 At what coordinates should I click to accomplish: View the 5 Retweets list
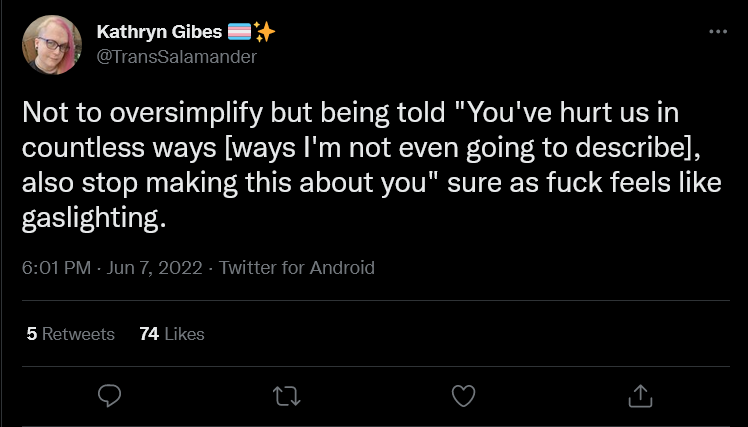click(x=71, y=334)
